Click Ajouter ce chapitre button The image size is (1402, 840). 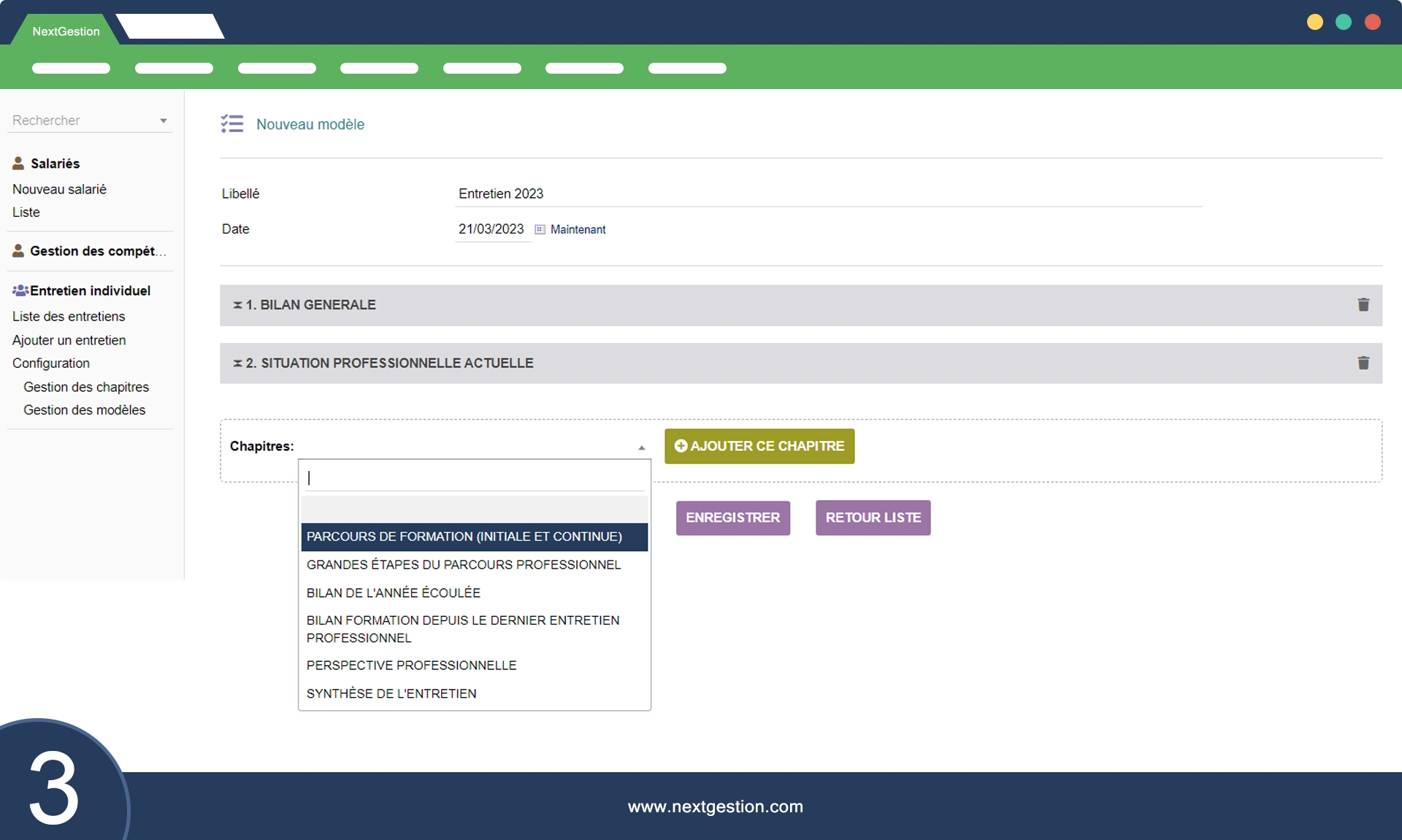coord(759,446)
